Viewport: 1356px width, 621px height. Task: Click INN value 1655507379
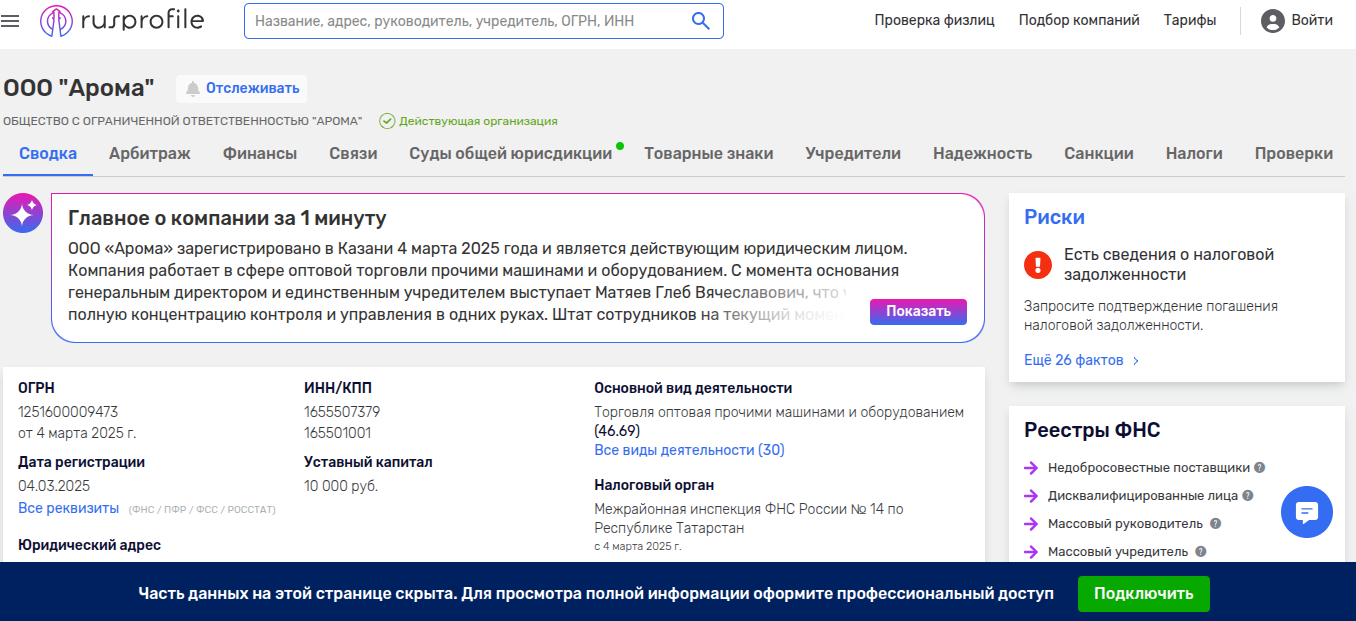tap(342, 412)
